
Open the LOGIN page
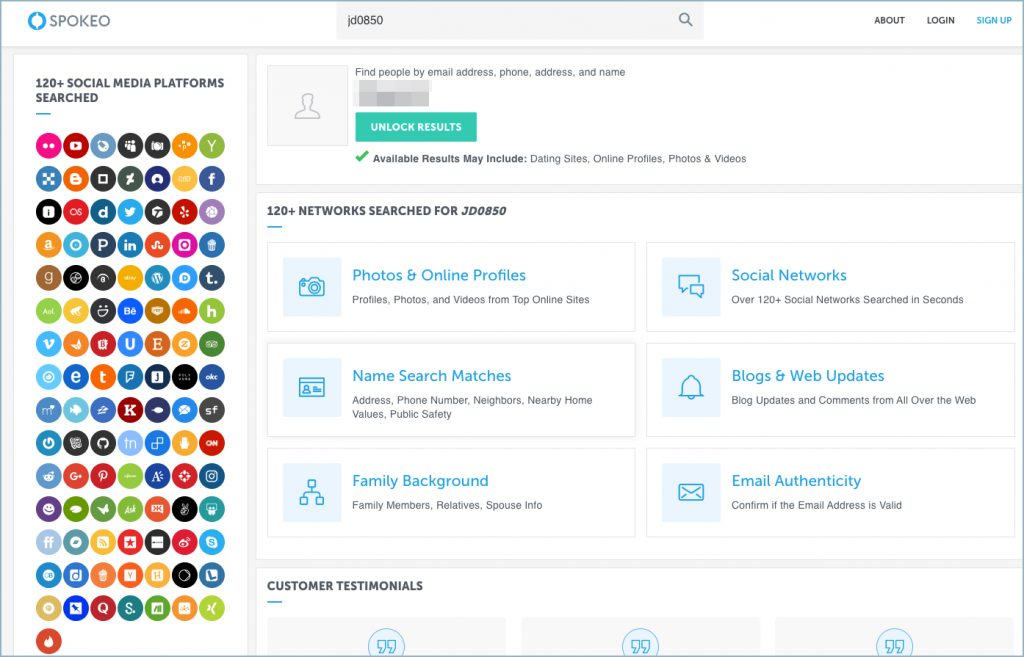(x=940, y=20)
